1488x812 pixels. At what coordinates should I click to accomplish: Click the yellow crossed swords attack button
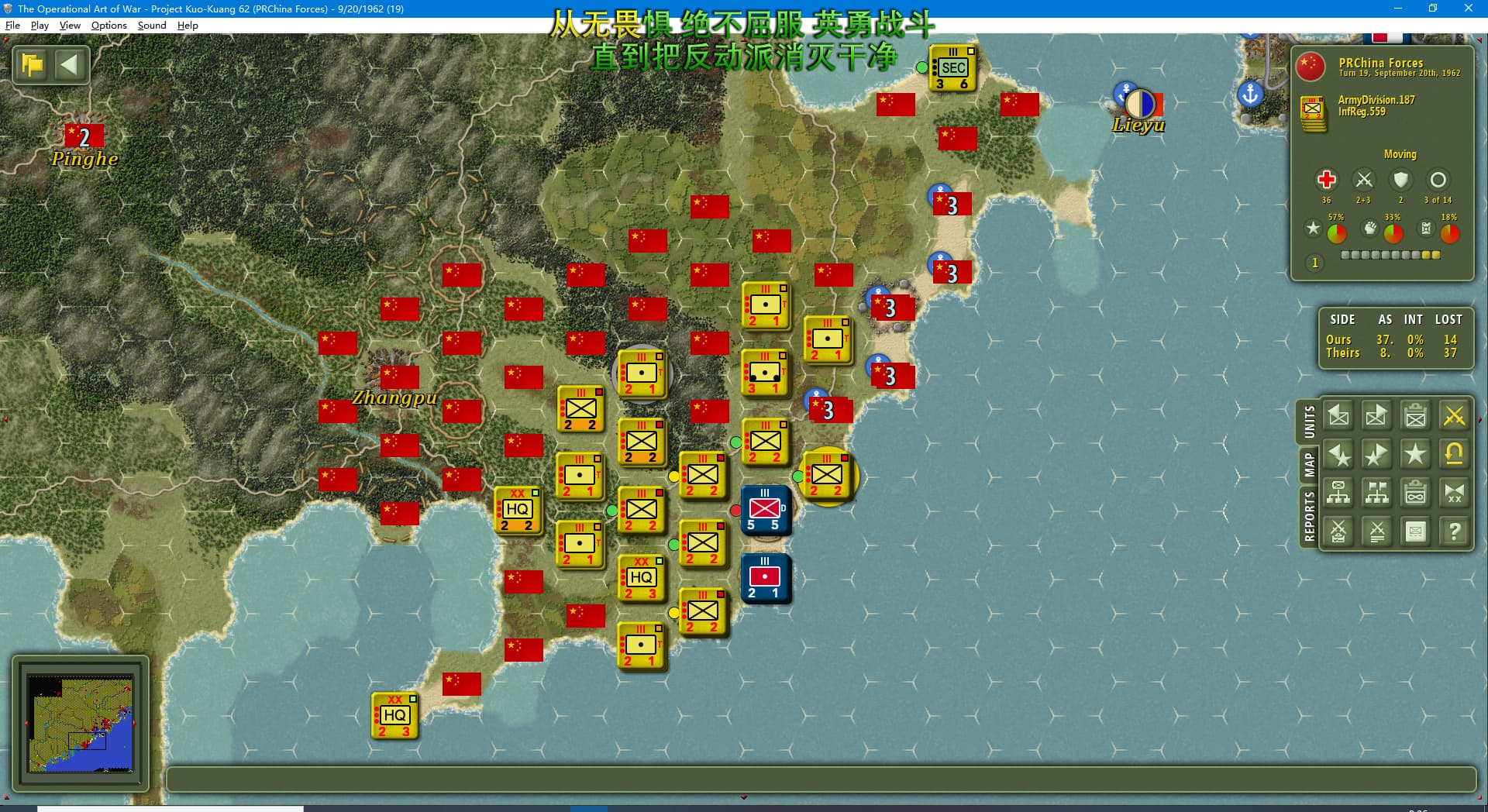1454,416
